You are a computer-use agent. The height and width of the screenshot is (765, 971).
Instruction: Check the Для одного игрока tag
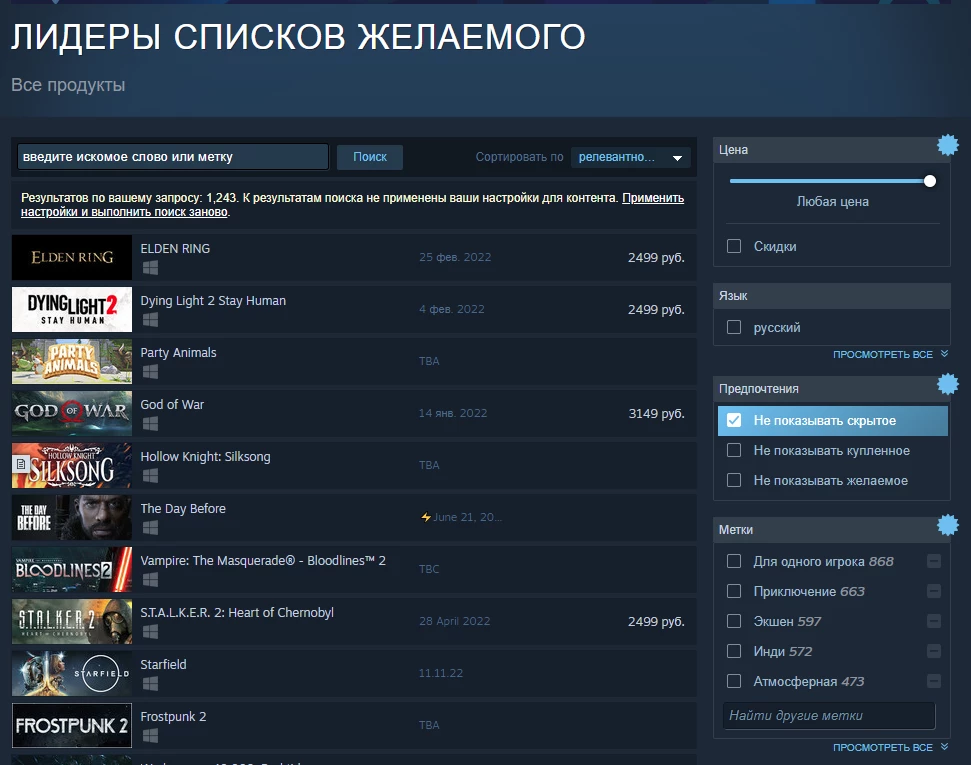pyautogui.click(x=734, y=561)
